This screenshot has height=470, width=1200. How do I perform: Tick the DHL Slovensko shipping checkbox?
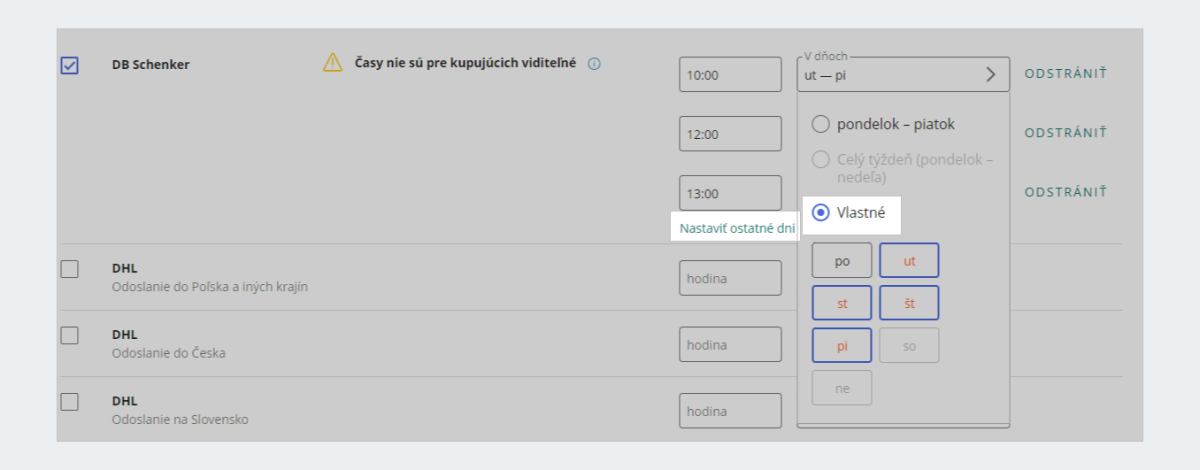click(70, 402)
